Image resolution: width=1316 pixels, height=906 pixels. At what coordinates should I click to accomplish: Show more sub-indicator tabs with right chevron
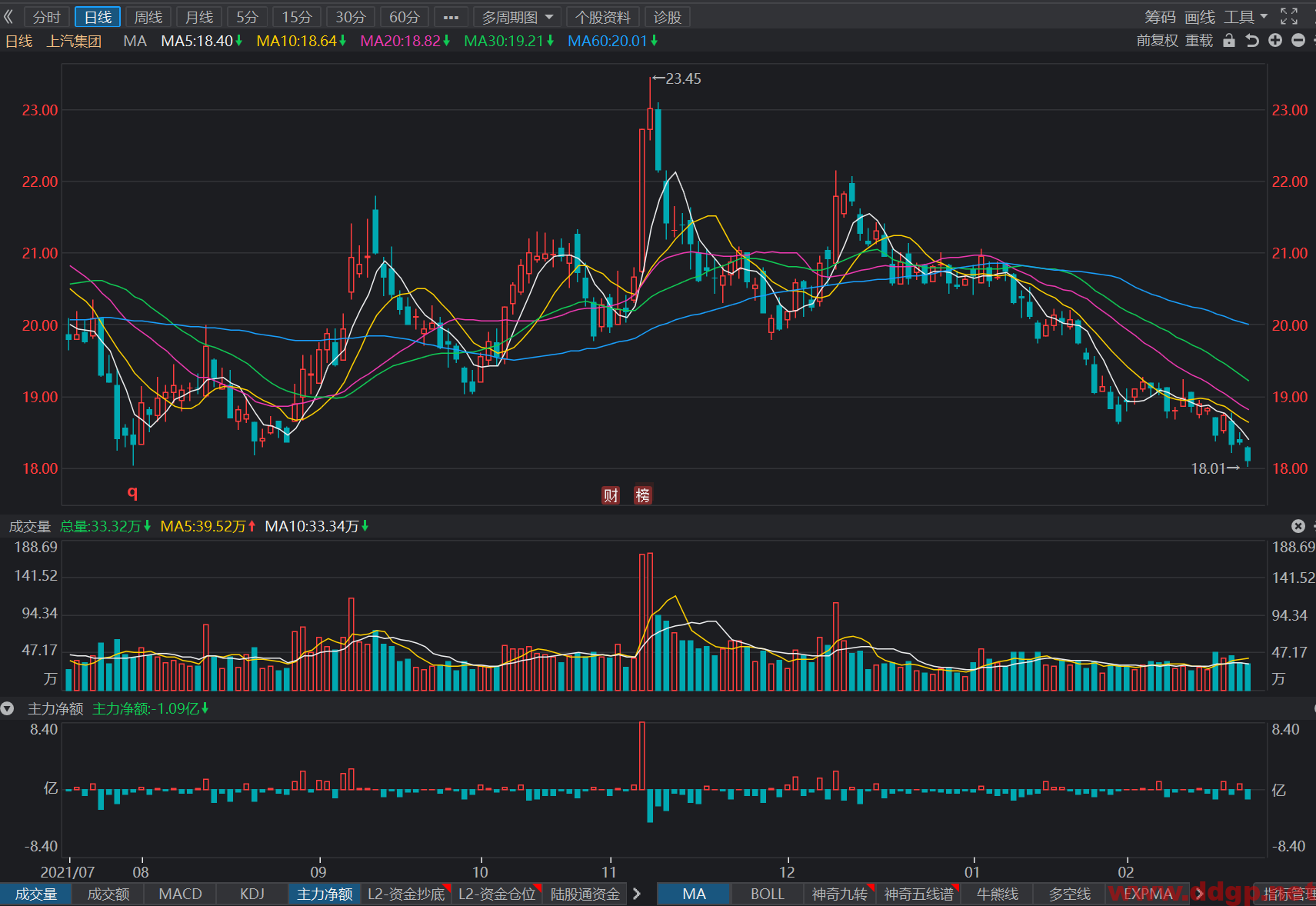click(x=637, y=894)
